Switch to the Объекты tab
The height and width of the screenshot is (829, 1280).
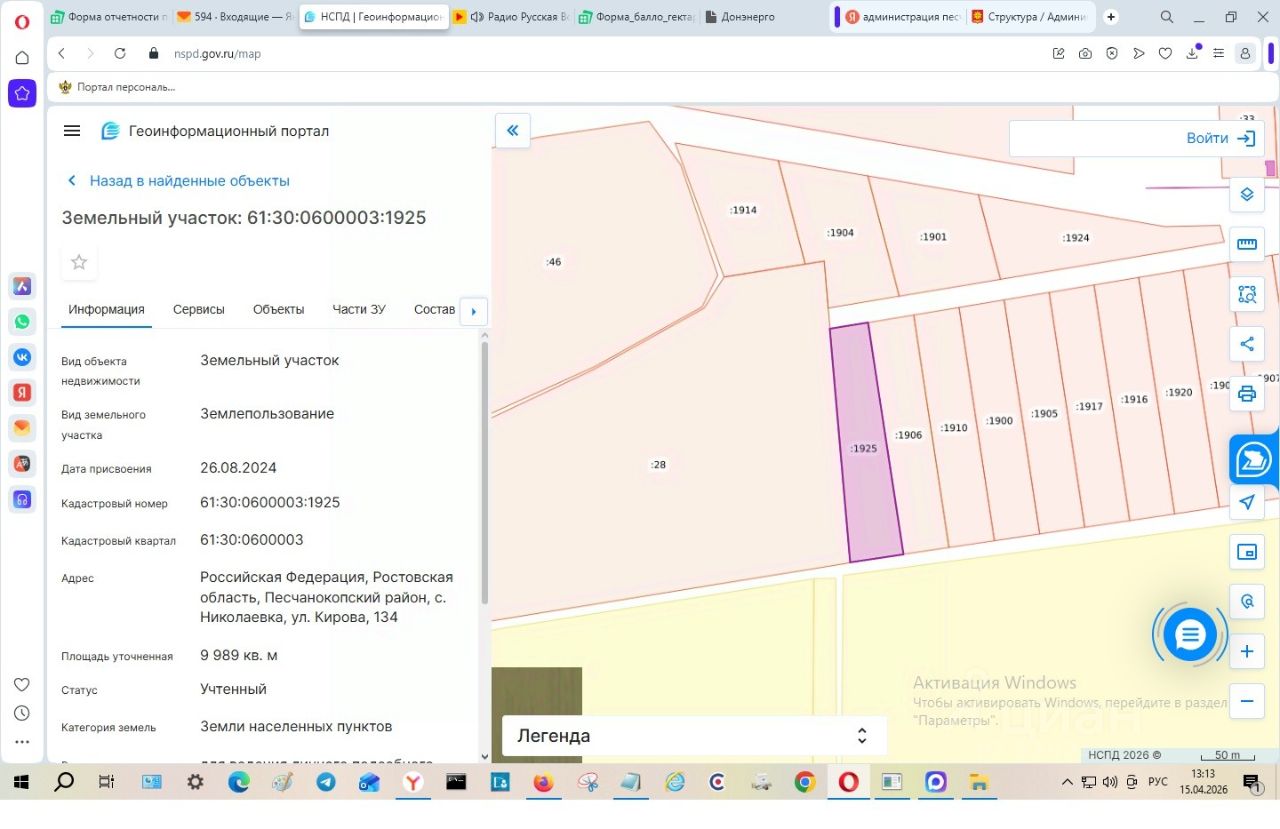(279, 310)
